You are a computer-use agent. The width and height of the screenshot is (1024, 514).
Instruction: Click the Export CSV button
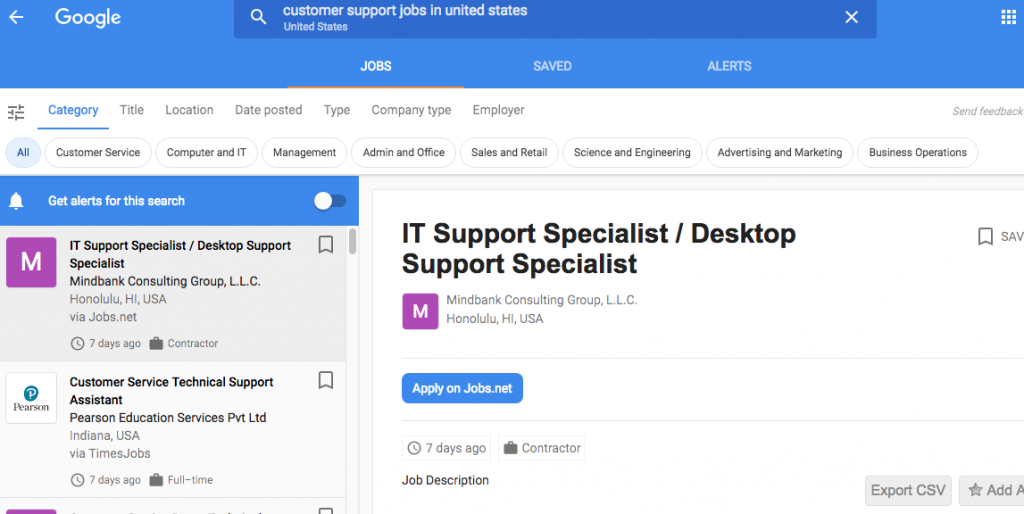click(x=908, y=490)
